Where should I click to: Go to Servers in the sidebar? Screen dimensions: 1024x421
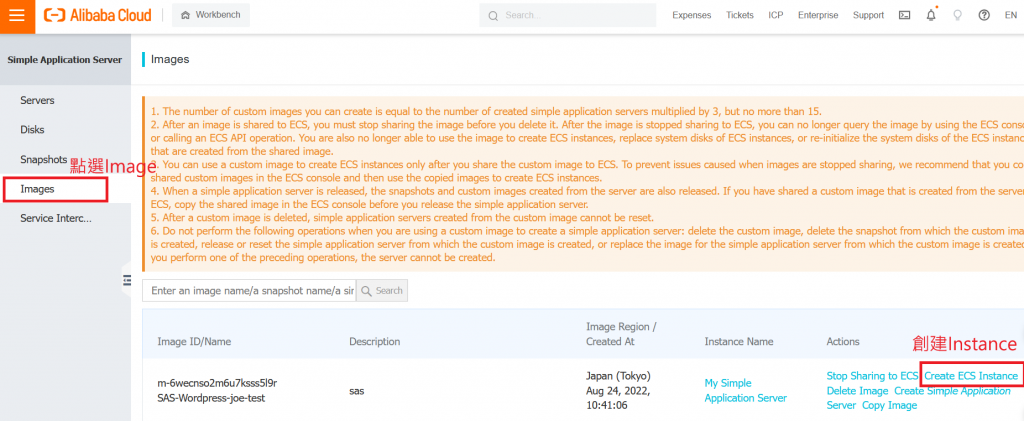click(x=37, y=100)
